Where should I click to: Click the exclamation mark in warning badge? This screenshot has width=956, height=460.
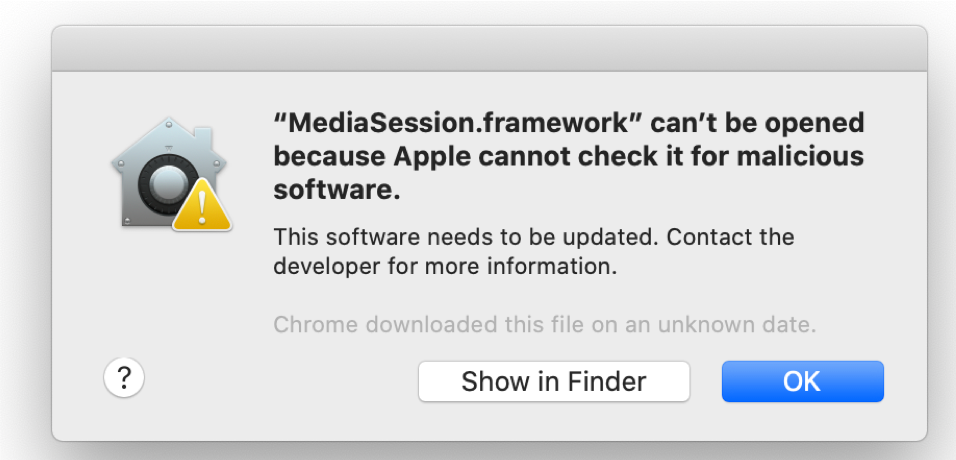tap(203, 208)
